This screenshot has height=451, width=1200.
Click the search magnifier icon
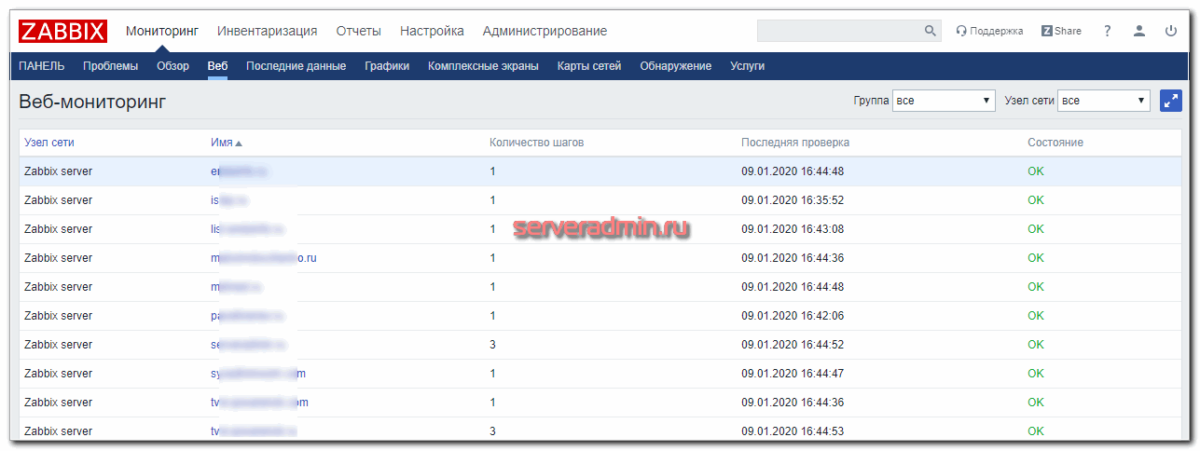pos(929,31)
